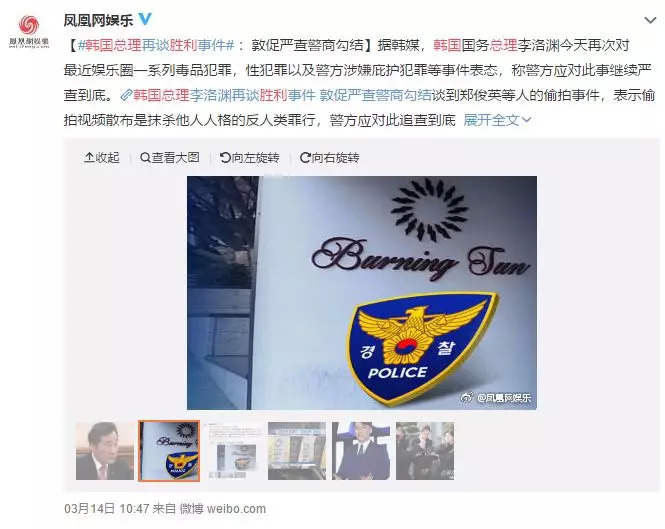The image size is (665, 529).
Task: Rotate image right with 向右旋转
Action: pos(330,158)
